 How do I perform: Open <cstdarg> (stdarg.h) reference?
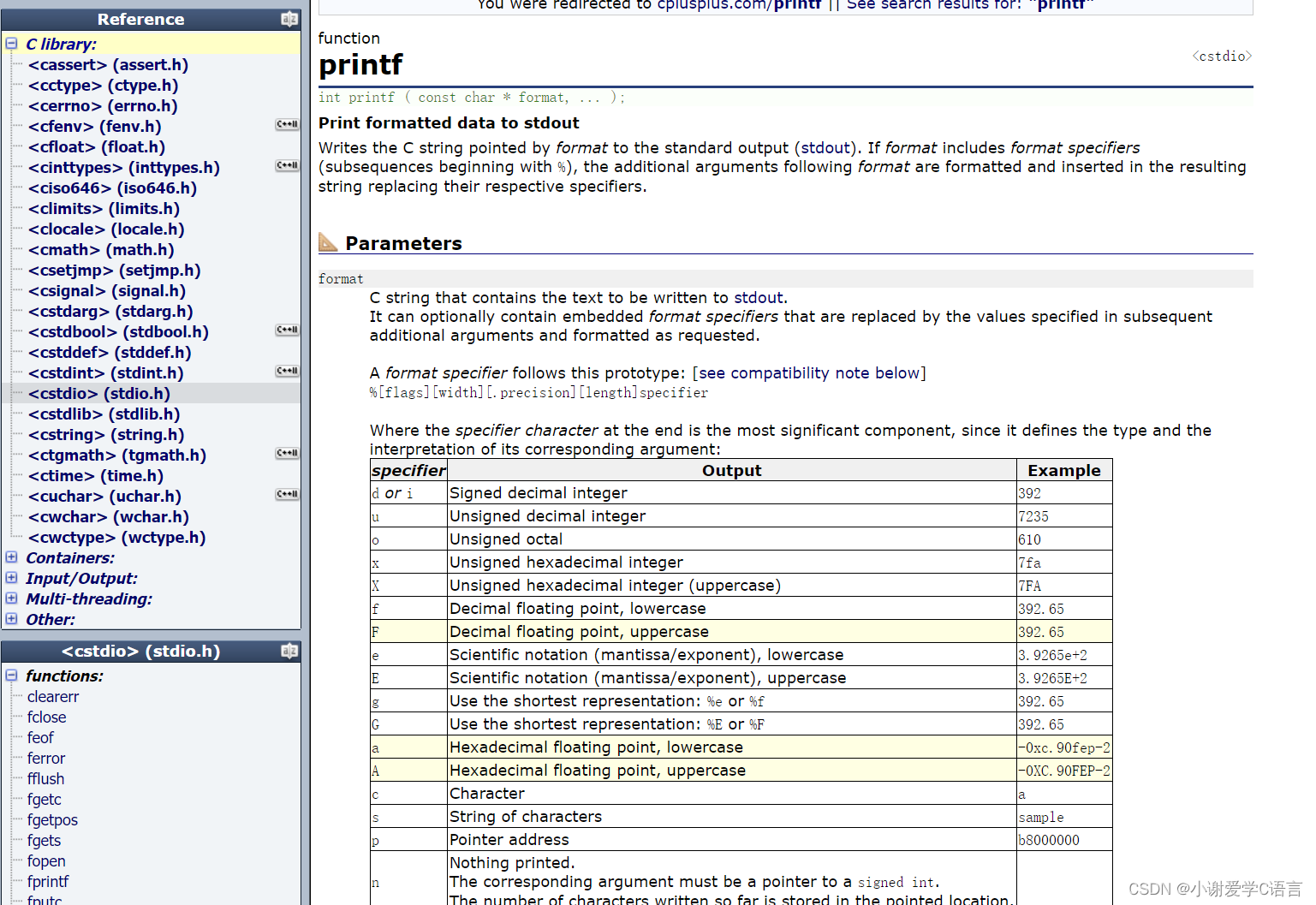point(110,312)
